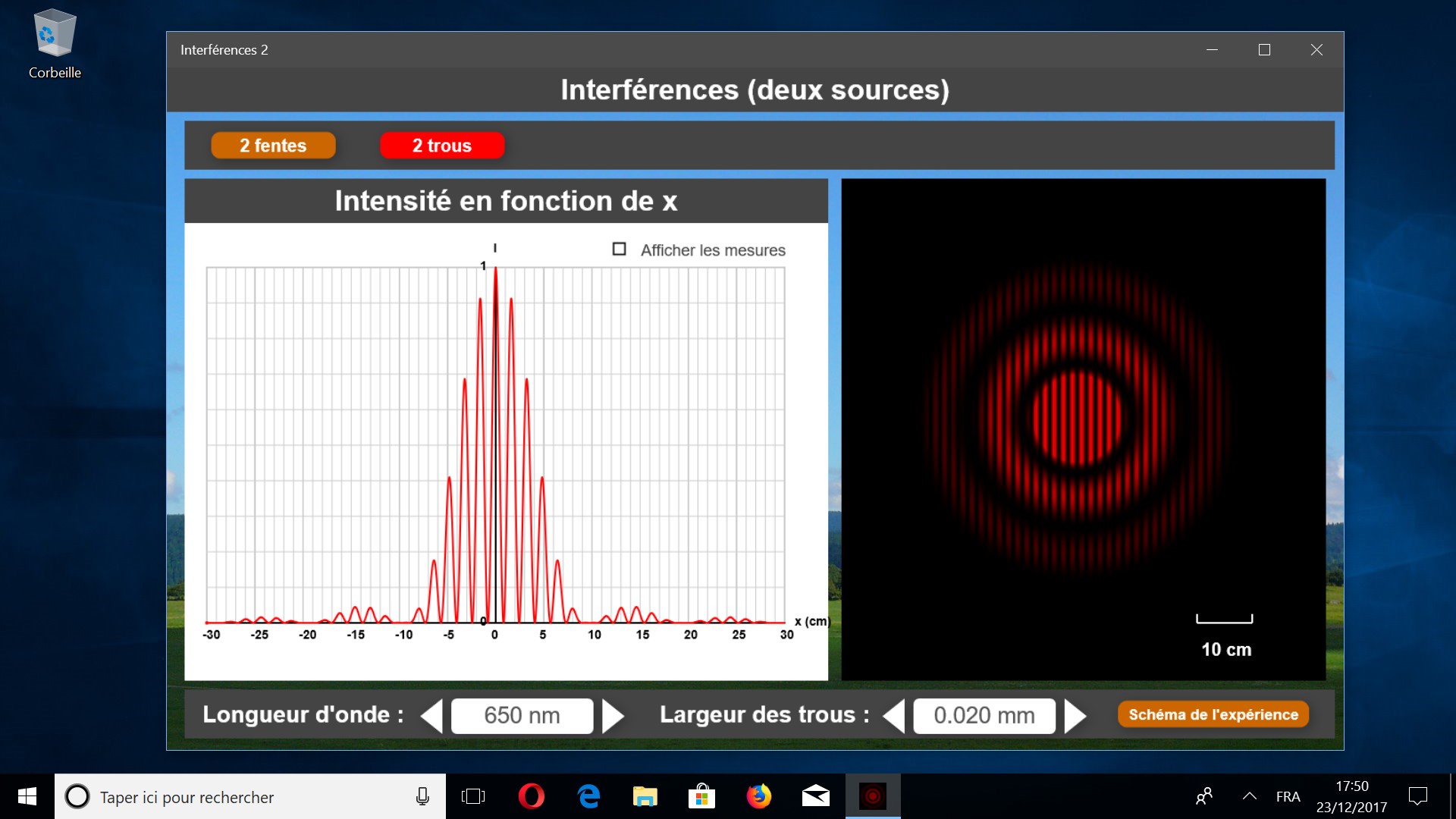Open File Explorer from taskbar

click(x=645, y=796)
